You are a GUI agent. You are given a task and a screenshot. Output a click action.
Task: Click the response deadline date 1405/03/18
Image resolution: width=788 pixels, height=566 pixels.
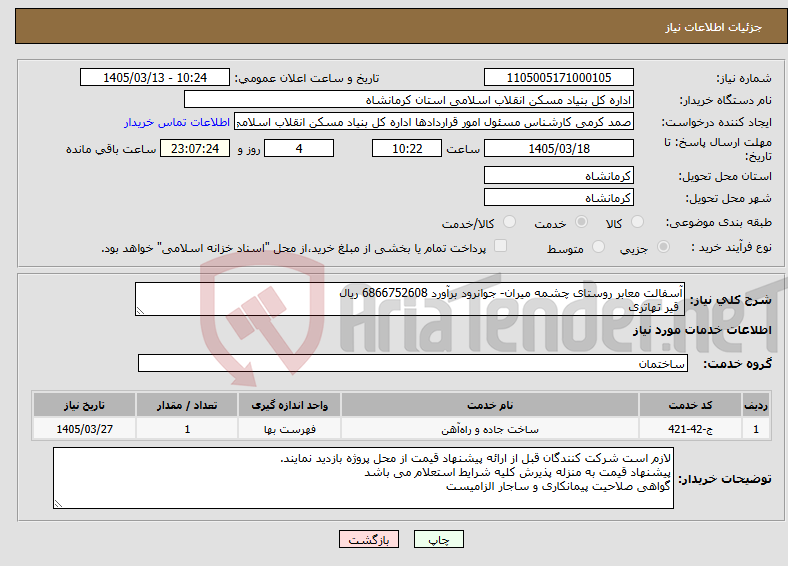tap(559, 148)
